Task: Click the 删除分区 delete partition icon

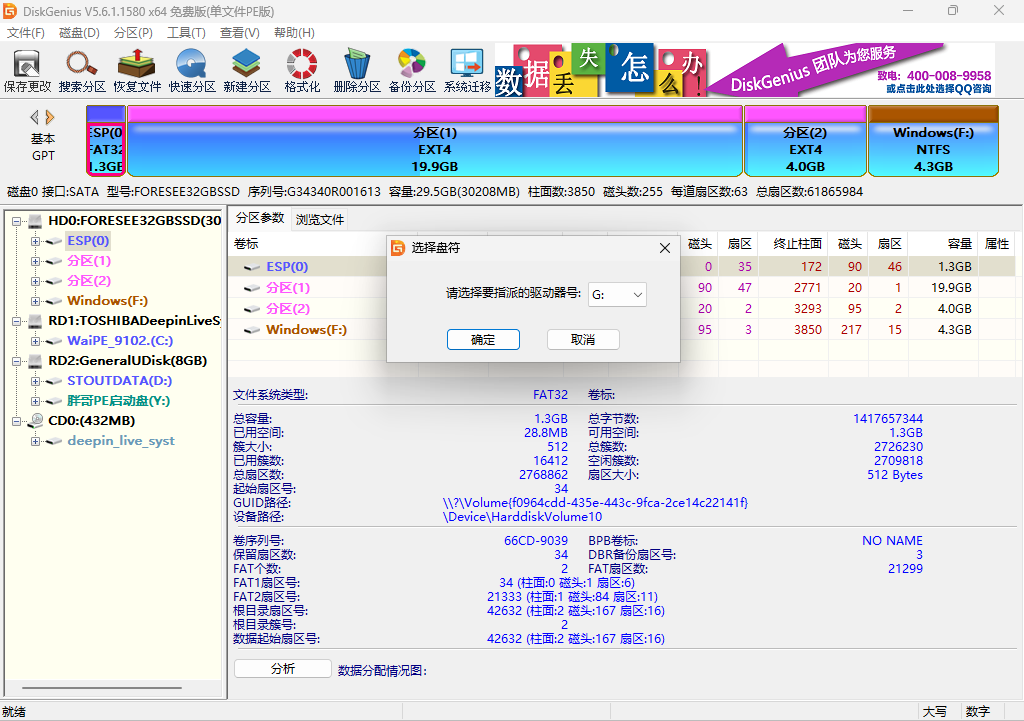Action: click(357, 71)
